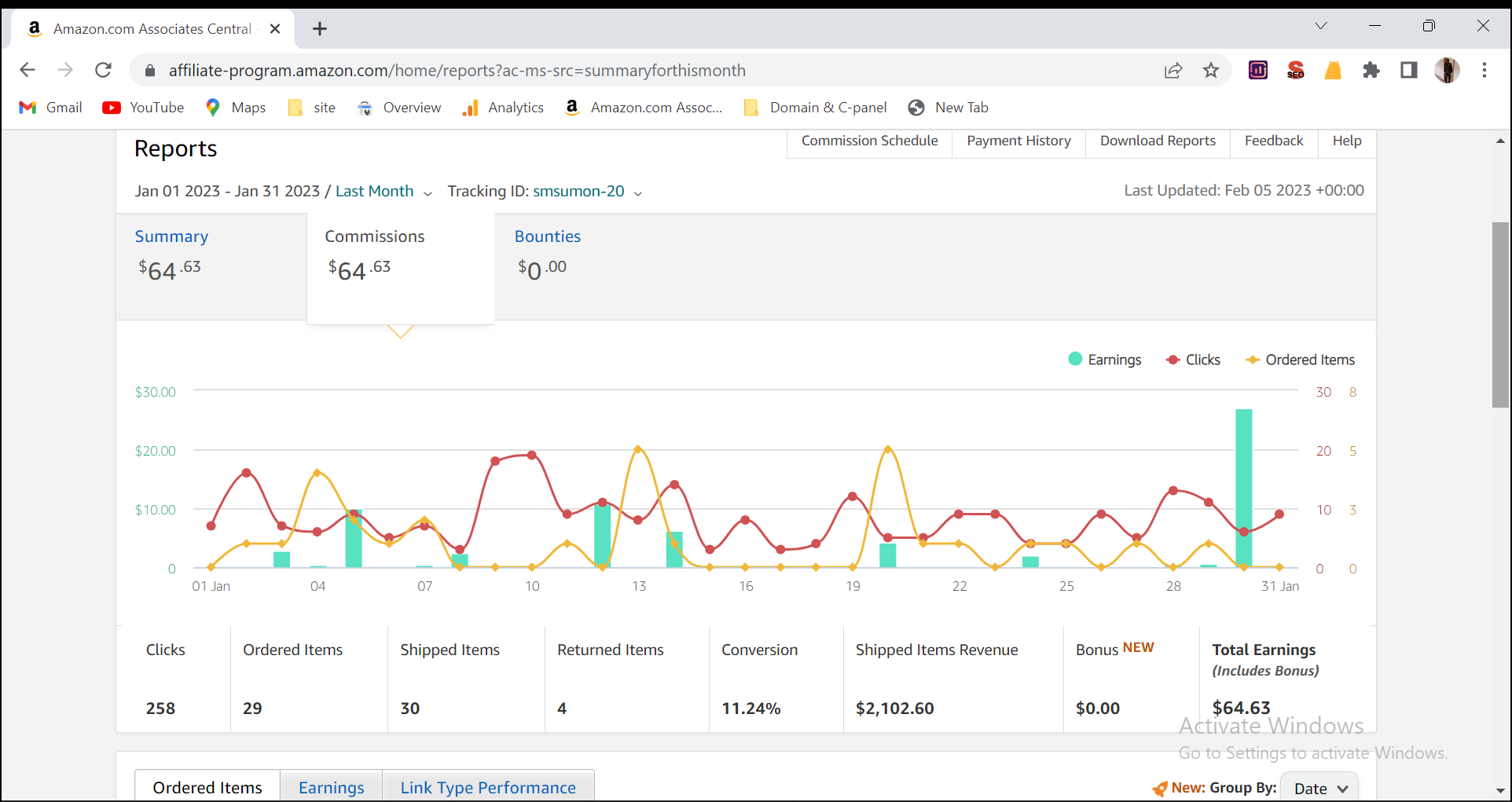
Task: Open the Commission Schedule link
Action: point(869,141)
